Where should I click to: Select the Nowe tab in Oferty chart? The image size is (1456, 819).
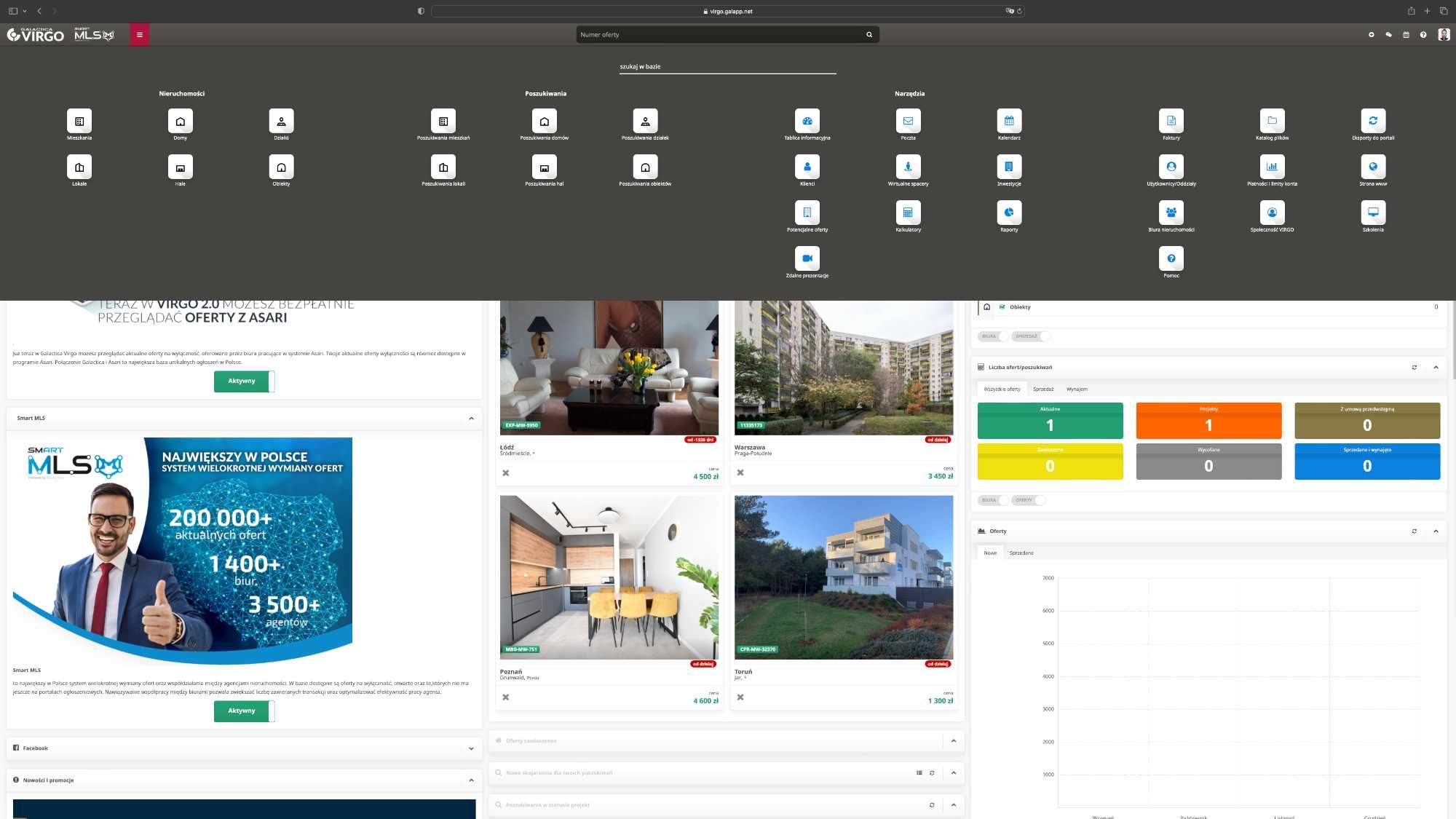[x=990, y=553]
